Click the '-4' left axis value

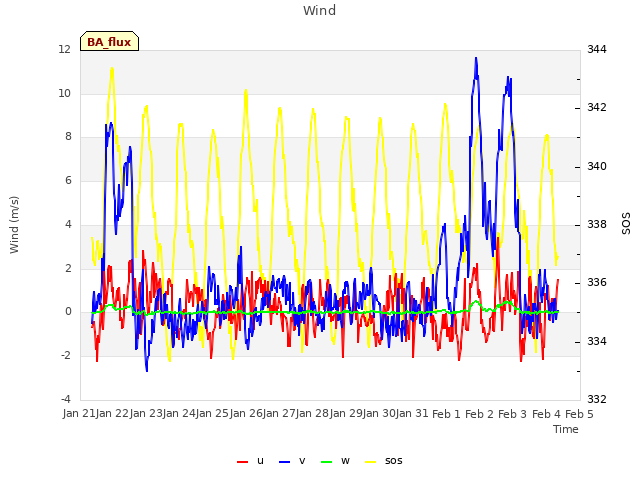coord(66,399)
